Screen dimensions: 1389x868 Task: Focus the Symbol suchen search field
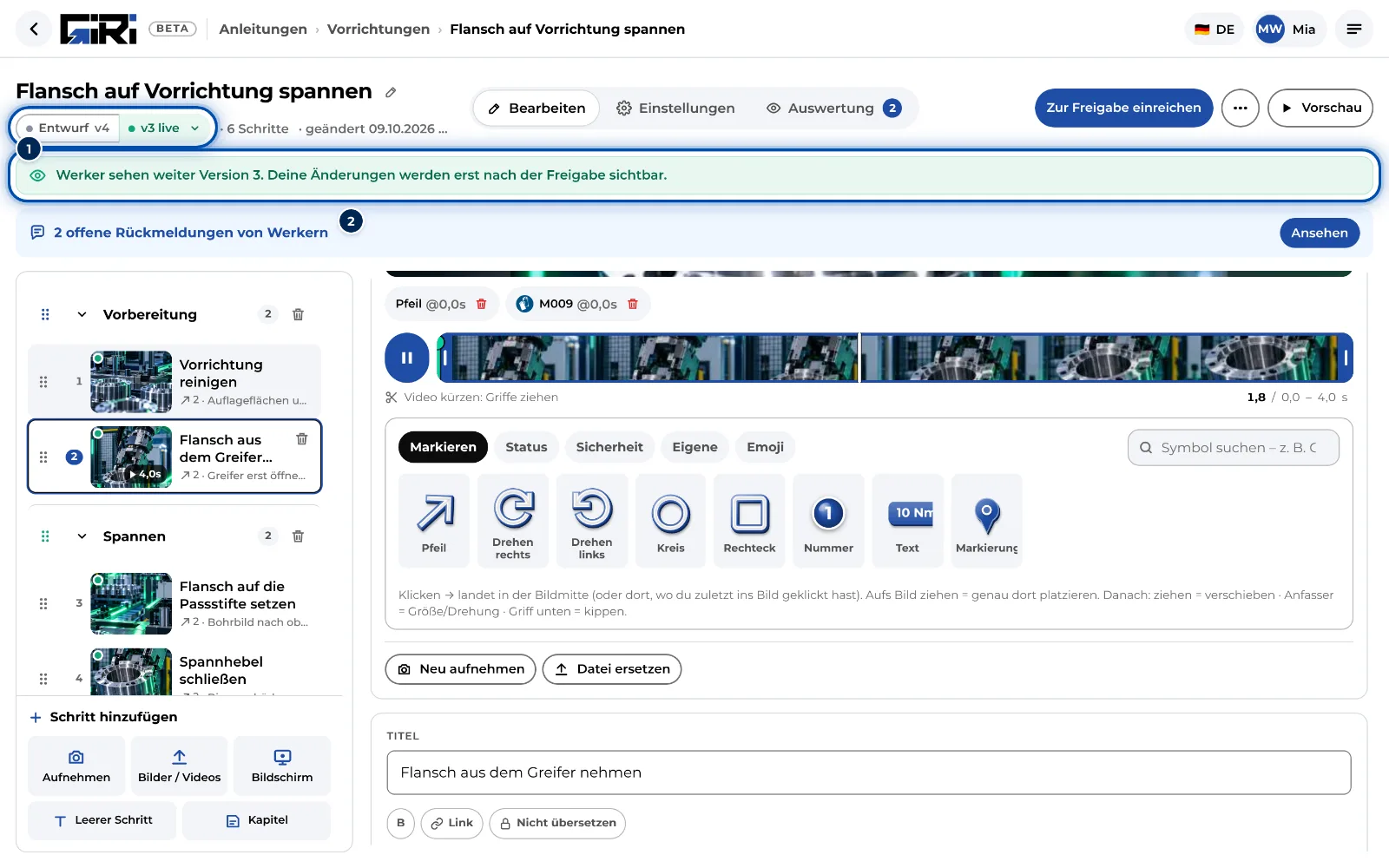point(1233,448)
